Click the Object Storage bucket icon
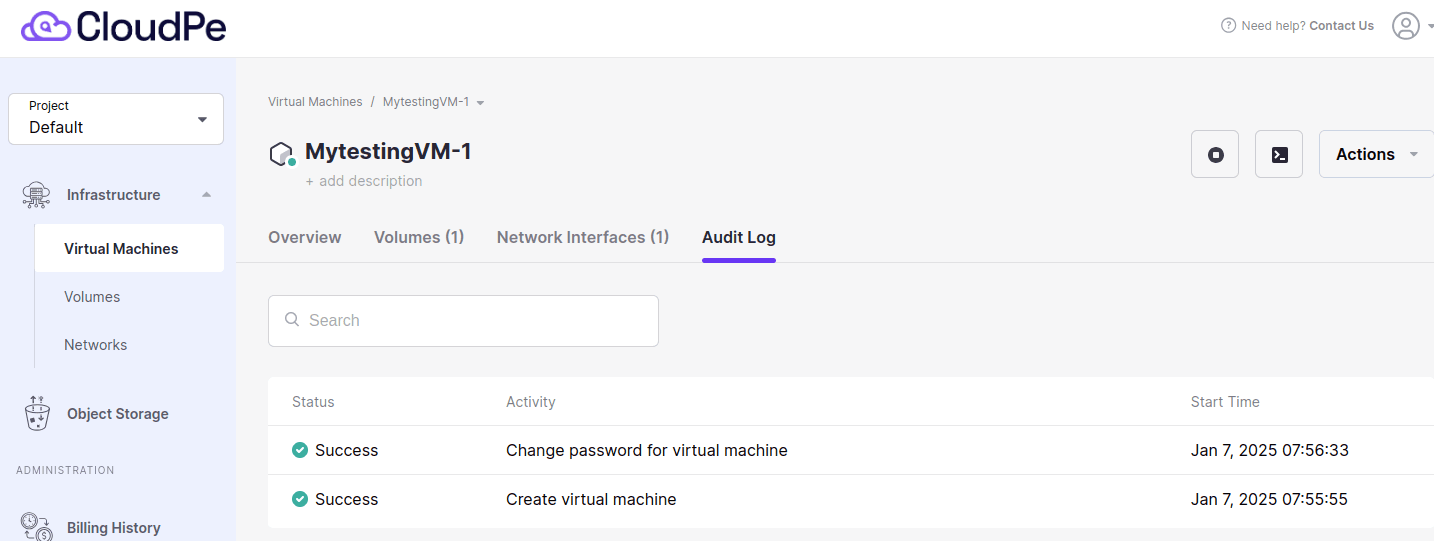Image resolution: width=1434 pixels, height=541 pixels. pos(37,413)
